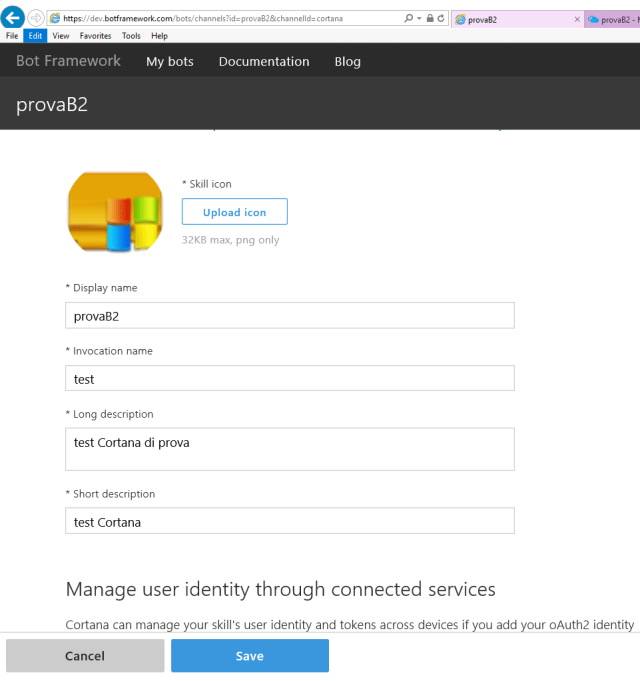Open the address bar dropdown arrow
Image resolution: width=640 pixels, height=681 pixels.
pos(419,18)
